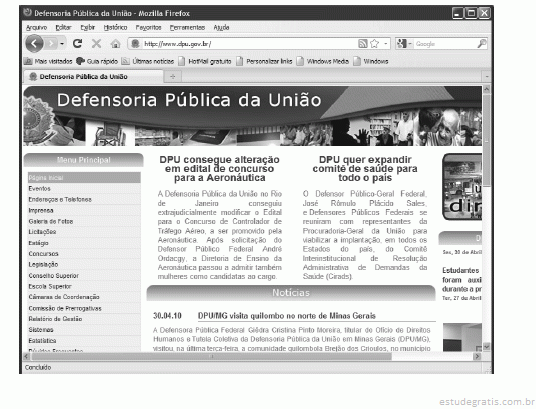536x409 pixels.
Task: Click the horizontal scrollbar left arrow
Action: point(27,356)
